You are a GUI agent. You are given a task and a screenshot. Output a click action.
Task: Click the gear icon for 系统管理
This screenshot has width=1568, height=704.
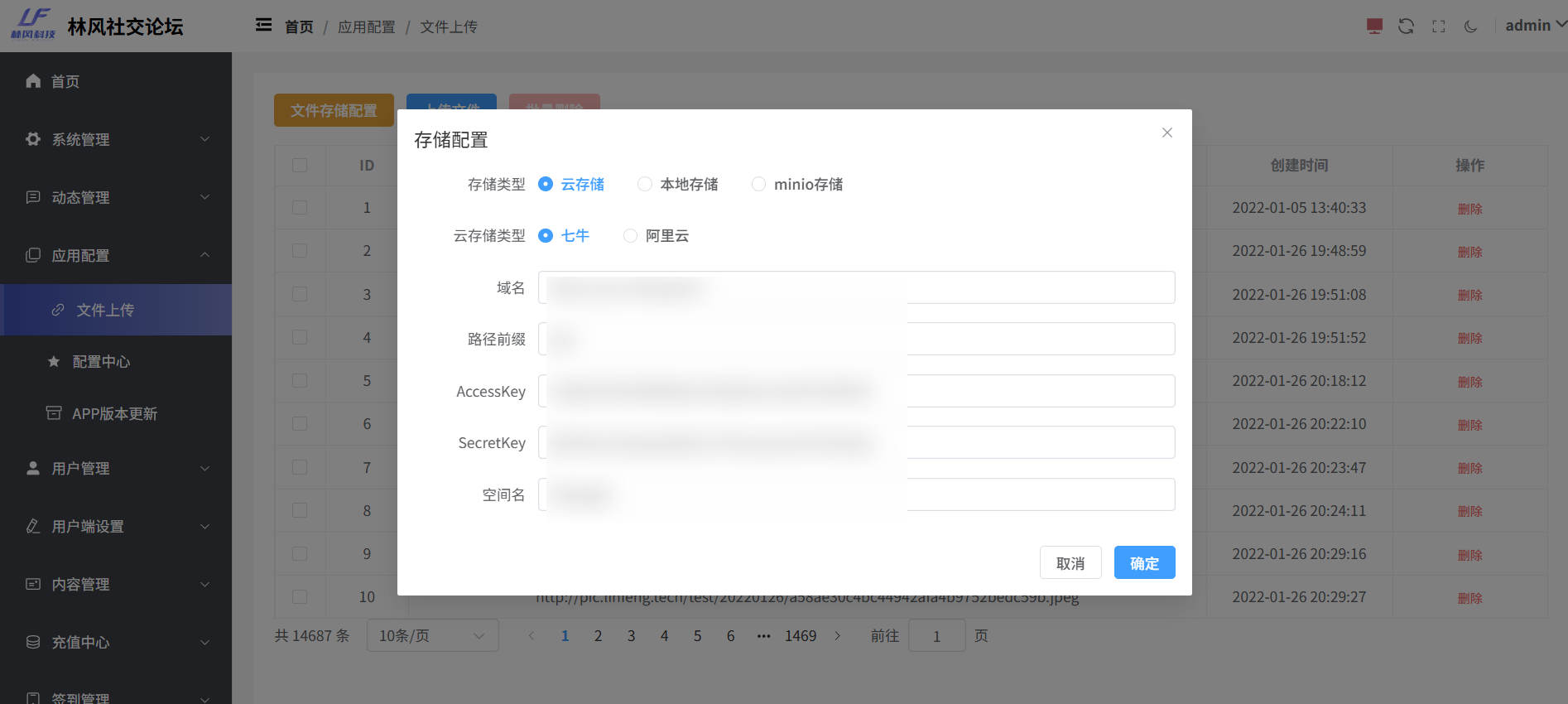[x=33, y=138]
